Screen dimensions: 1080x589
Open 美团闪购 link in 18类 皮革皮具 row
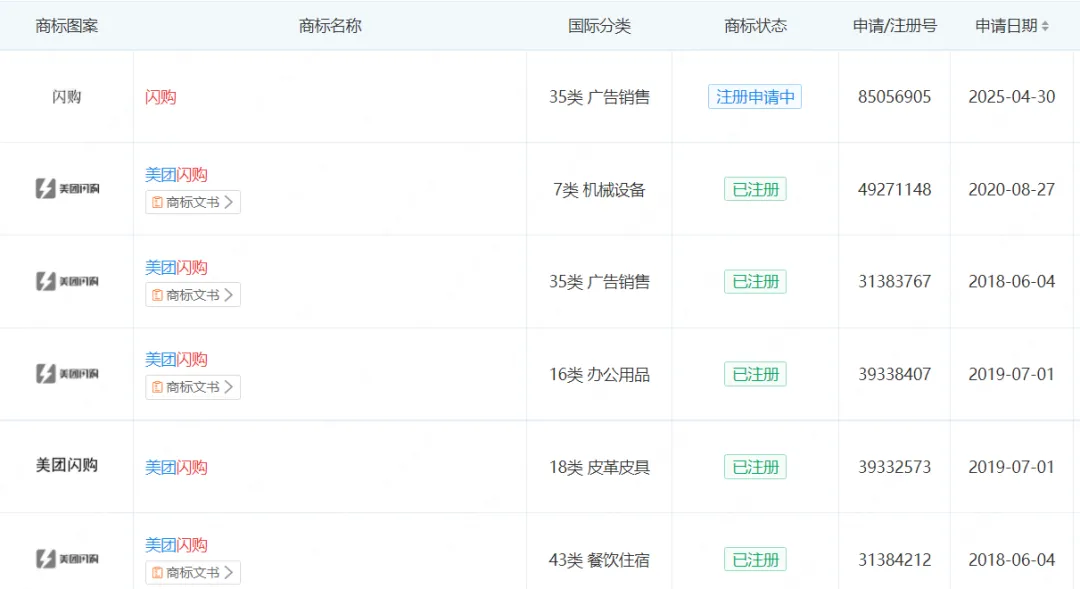[x=175, y=467]
